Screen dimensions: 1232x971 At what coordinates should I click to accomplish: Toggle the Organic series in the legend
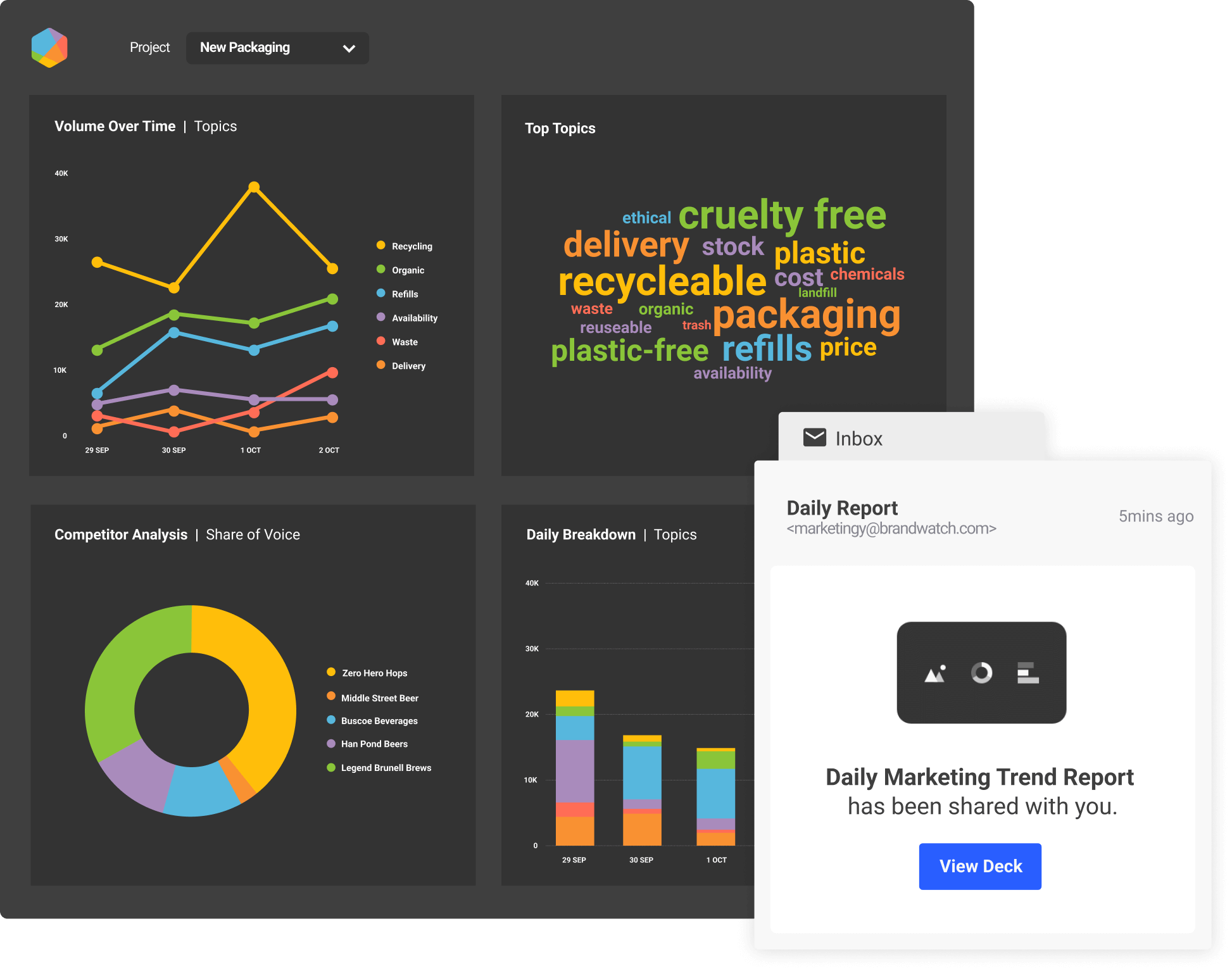tap(407, 270)
